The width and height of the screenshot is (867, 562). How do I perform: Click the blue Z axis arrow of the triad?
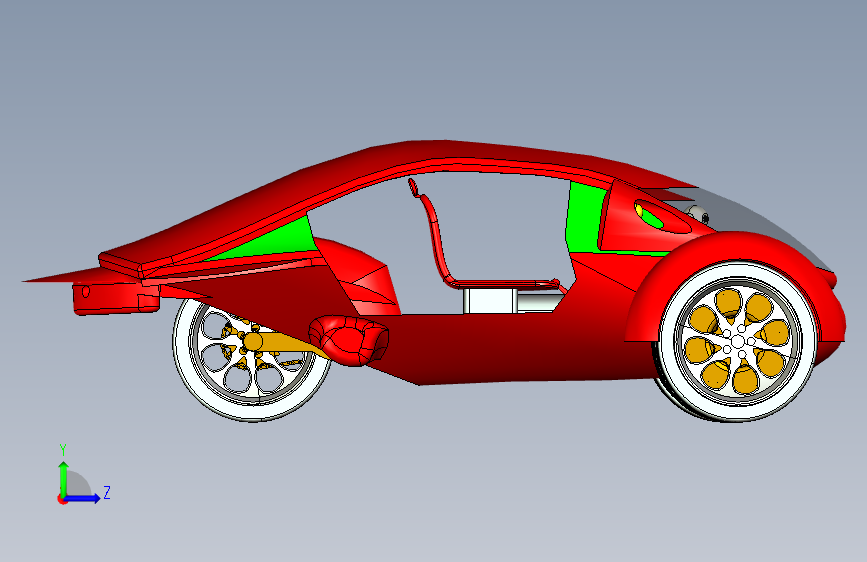[84, 498]
